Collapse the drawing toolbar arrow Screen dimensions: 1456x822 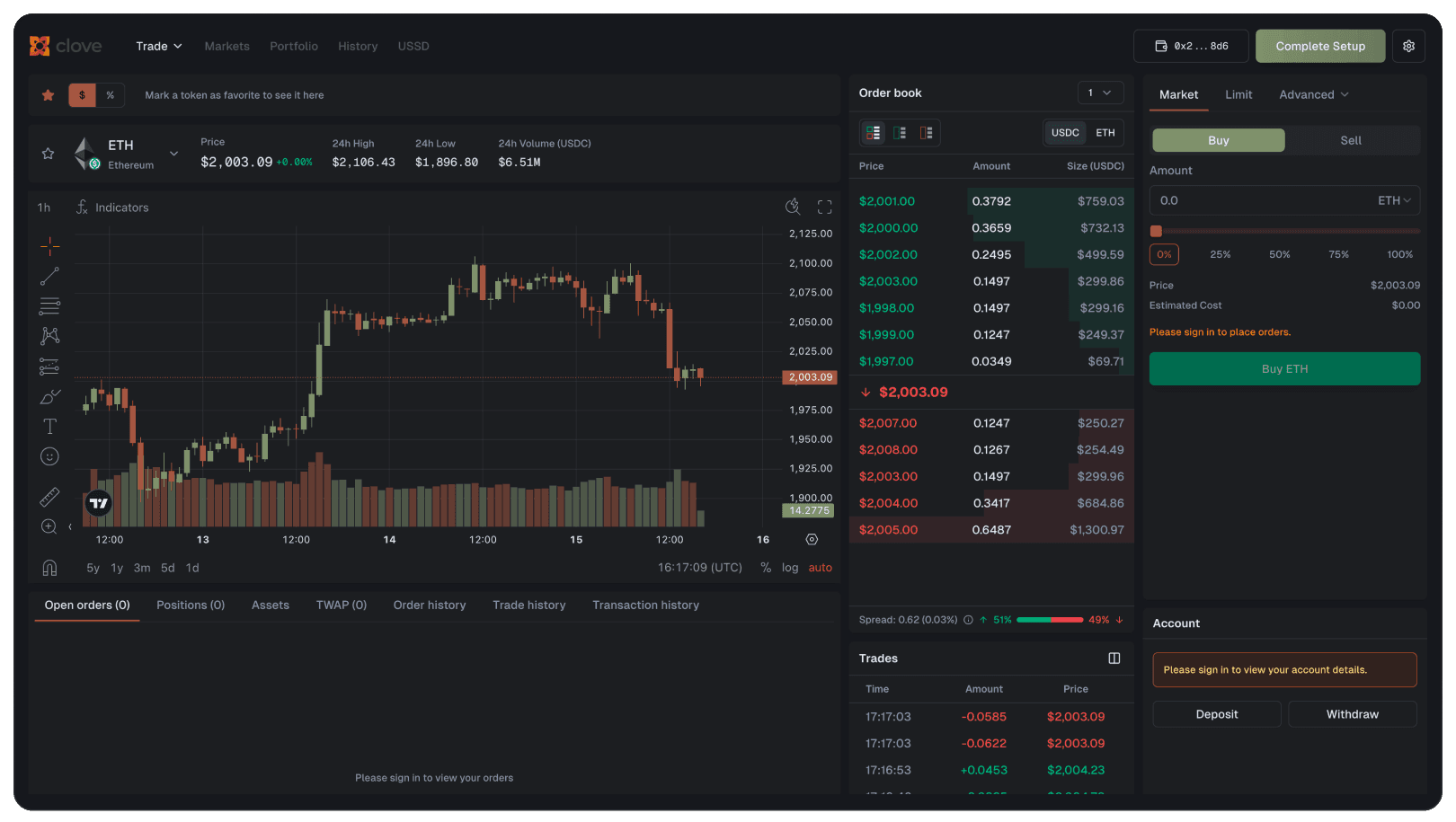[70, 527]
